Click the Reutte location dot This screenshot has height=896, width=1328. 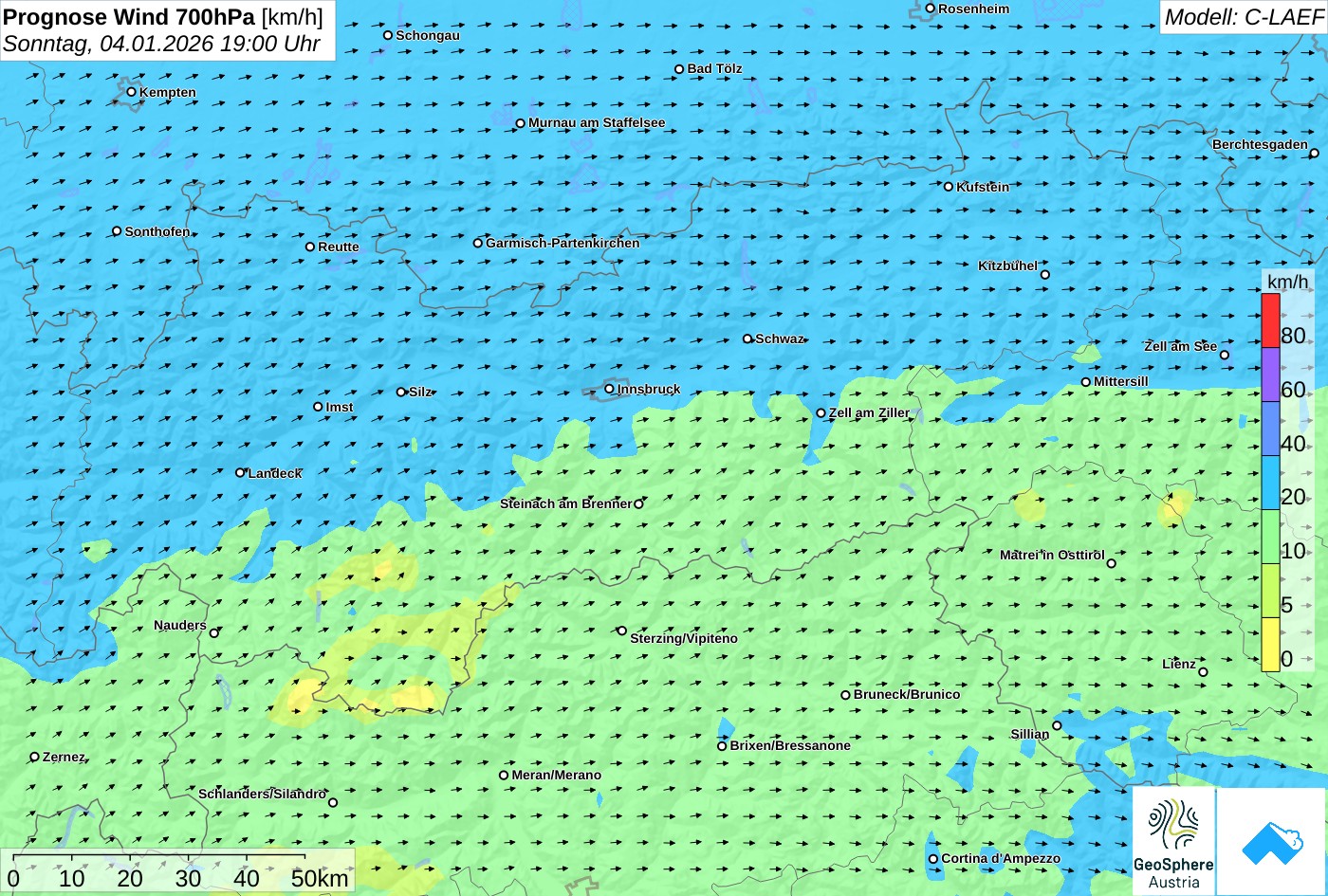point(310,247)
